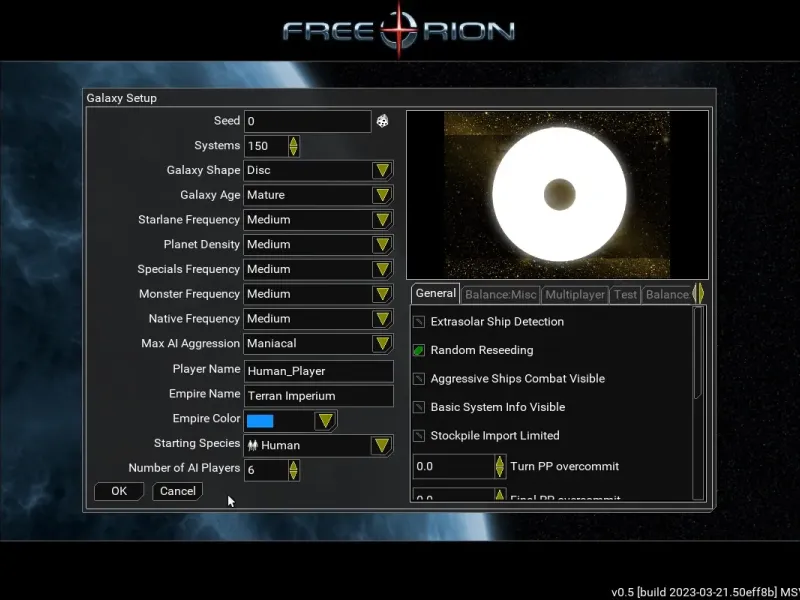Click the Turn PP overcommit value field
This screenshot has width=800, height=600.
pos(454,466)
